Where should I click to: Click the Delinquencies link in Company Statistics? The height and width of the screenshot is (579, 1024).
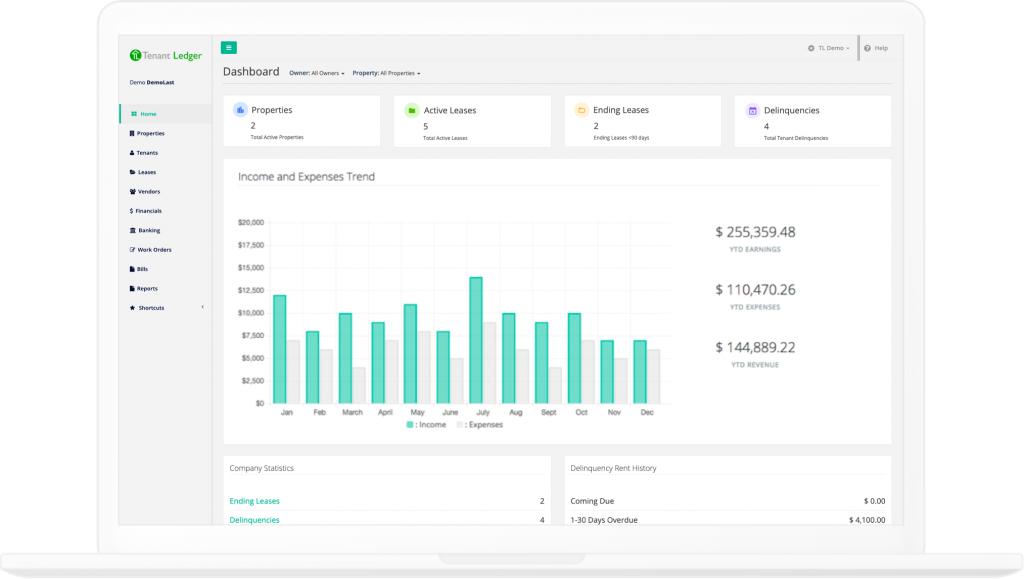pyautogui.click(x=253, y=519)
